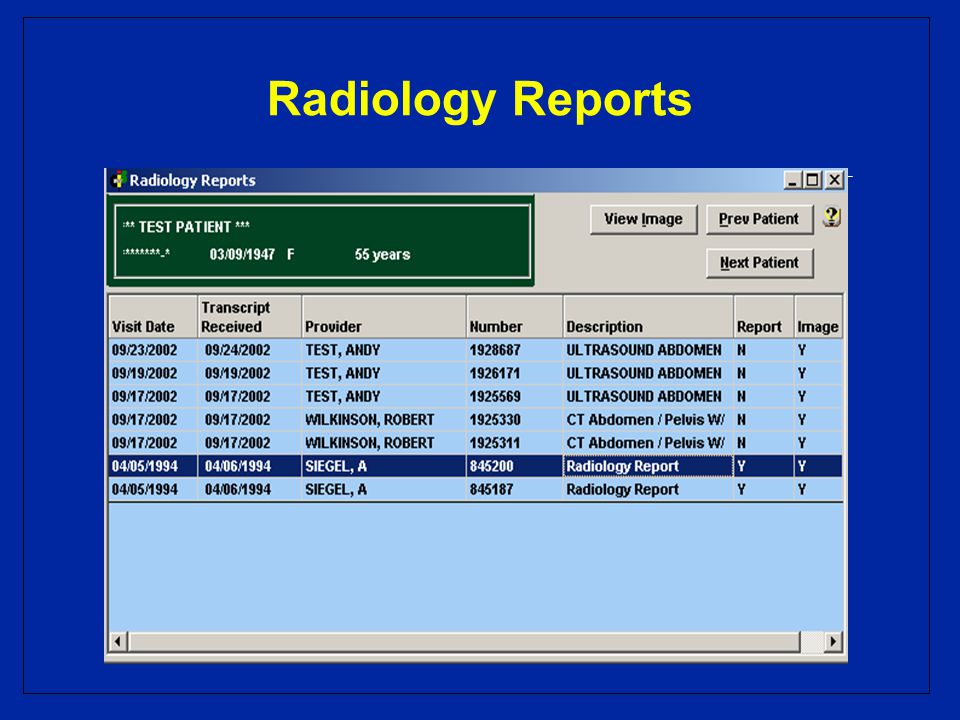Select the row with number 1926171
960x720 pixels.
[476, 373]
